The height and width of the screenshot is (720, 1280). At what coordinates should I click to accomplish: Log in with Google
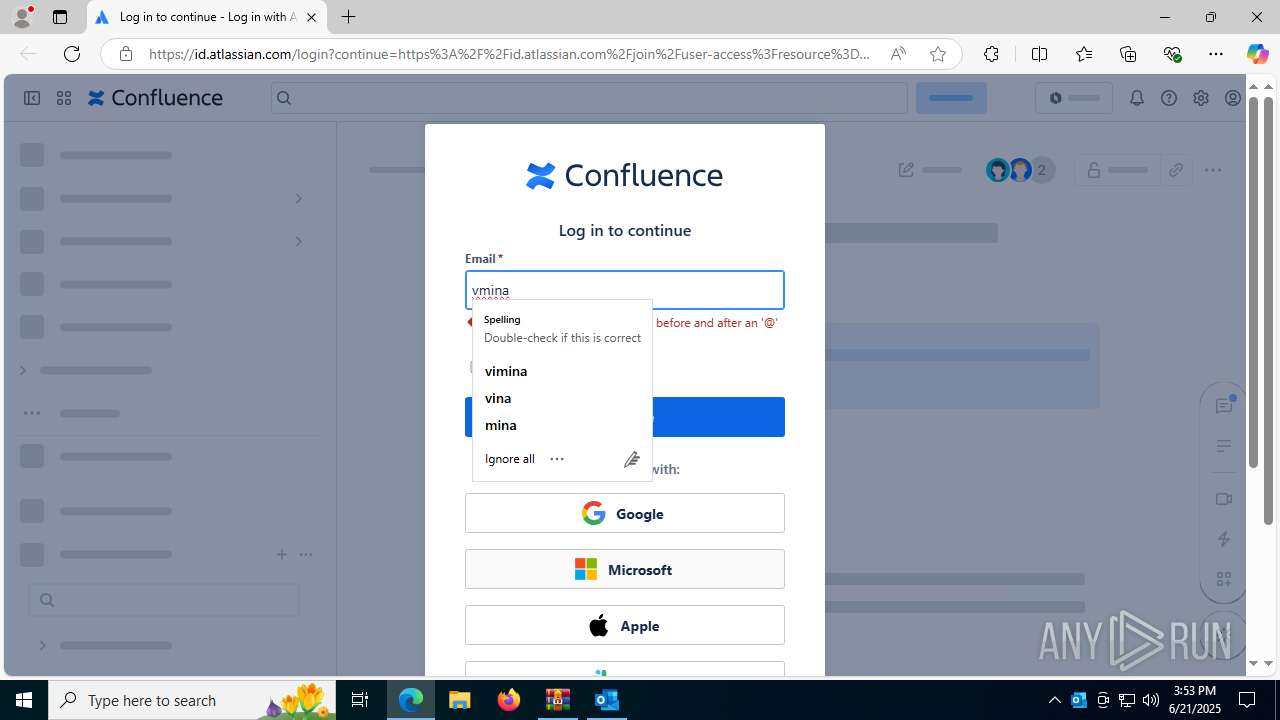(x=625, y=513)
